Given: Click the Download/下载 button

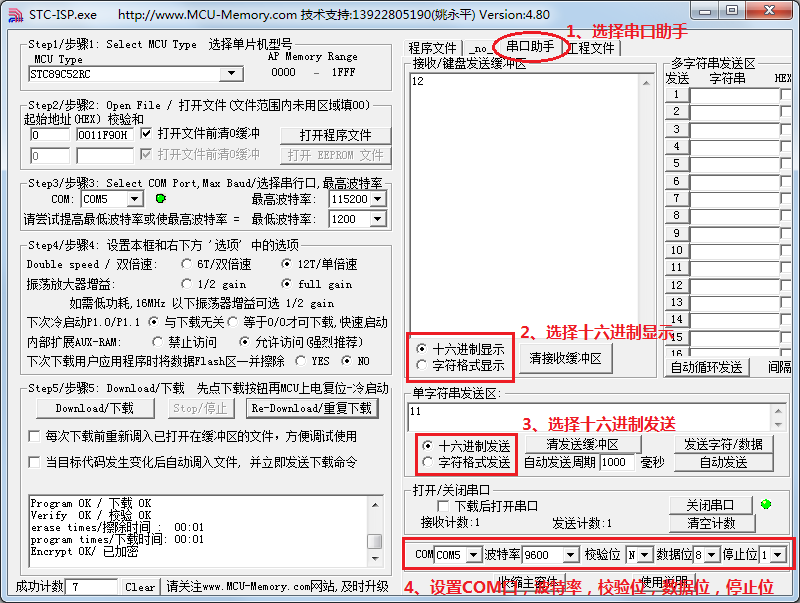Looking at the screenshot, I should coord(94,408).
